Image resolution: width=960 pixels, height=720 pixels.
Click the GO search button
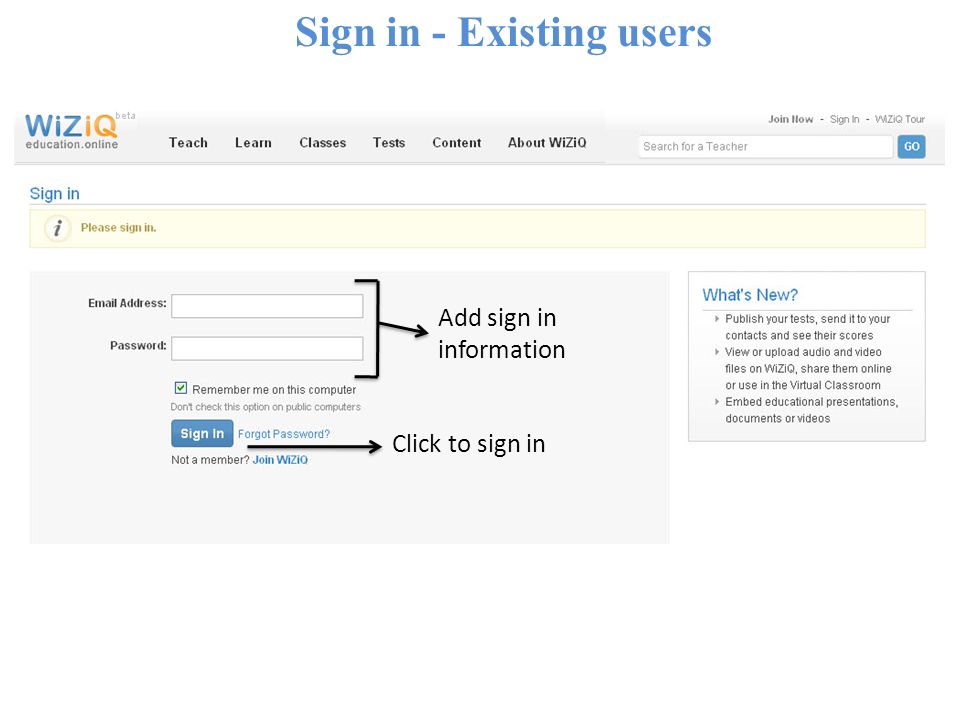[912, 147]
